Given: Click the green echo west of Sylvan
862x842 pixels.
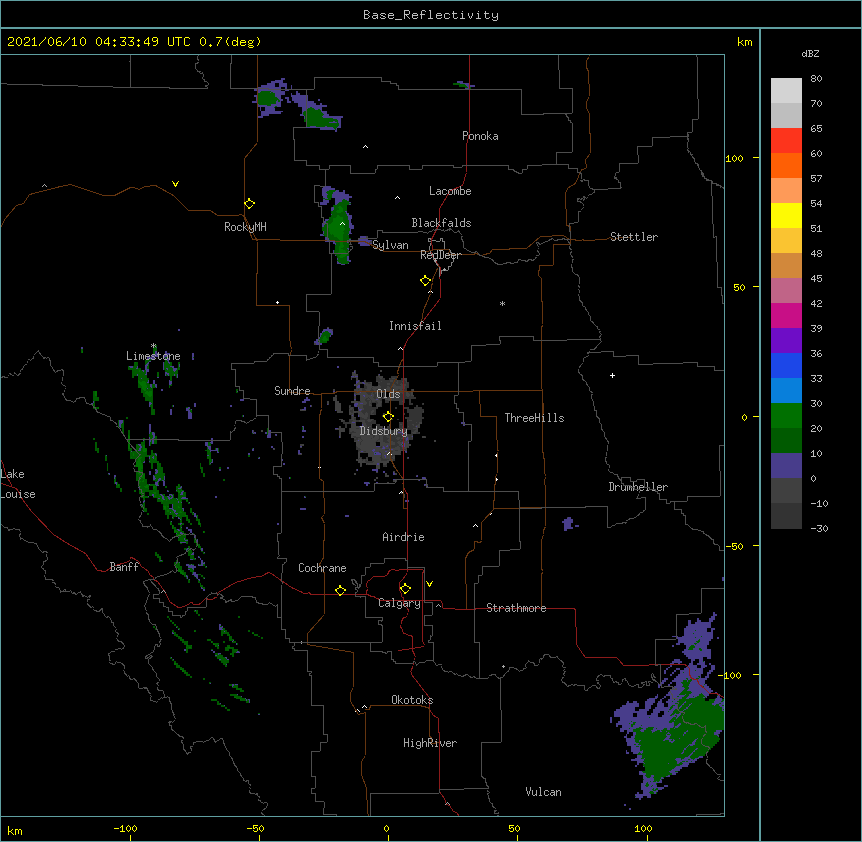Looking at the screenshot, I should pyautogui.click(x=339, y=225).
